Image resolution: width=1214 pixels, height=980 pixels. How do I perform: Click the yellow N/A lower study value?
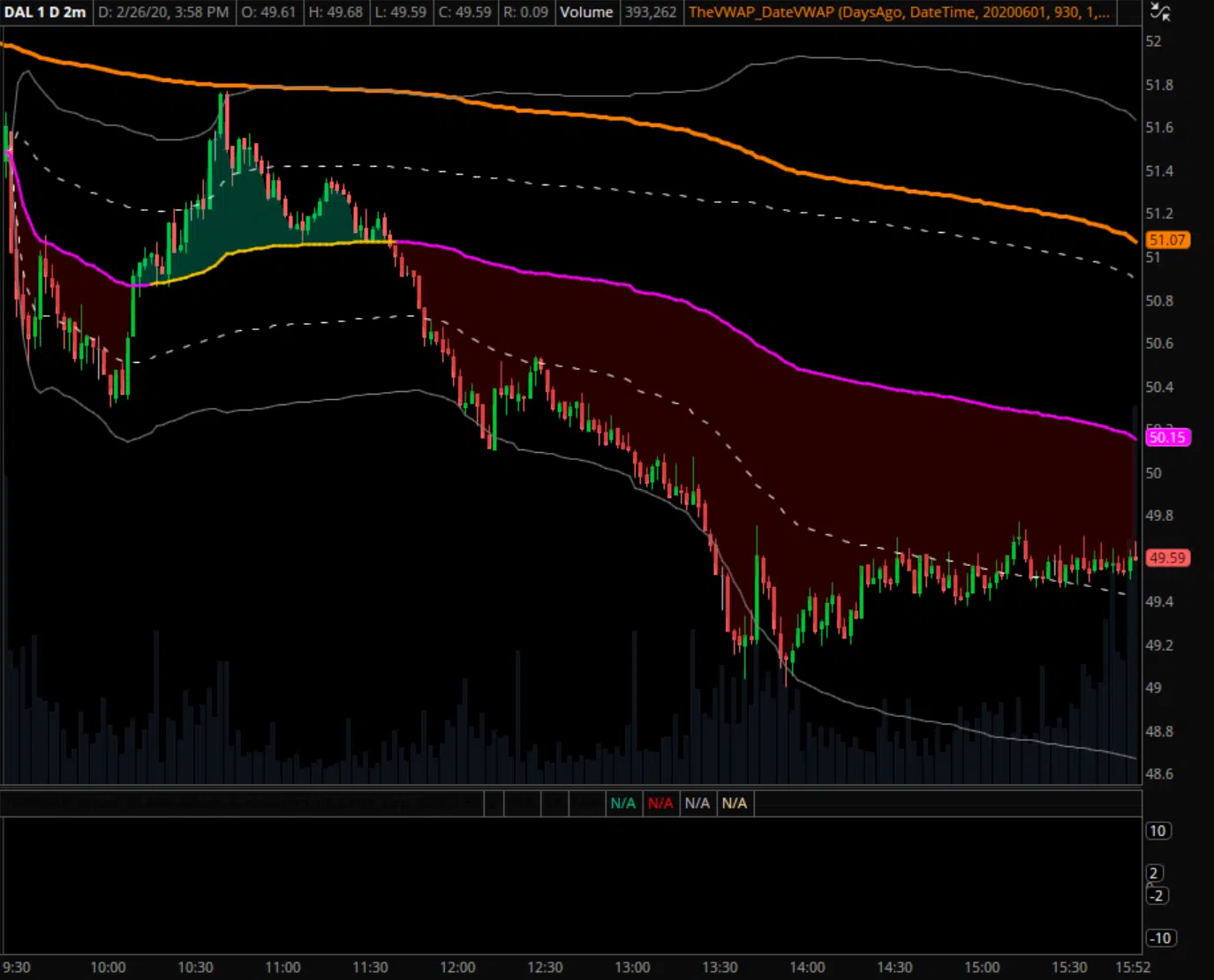(735, 803)
